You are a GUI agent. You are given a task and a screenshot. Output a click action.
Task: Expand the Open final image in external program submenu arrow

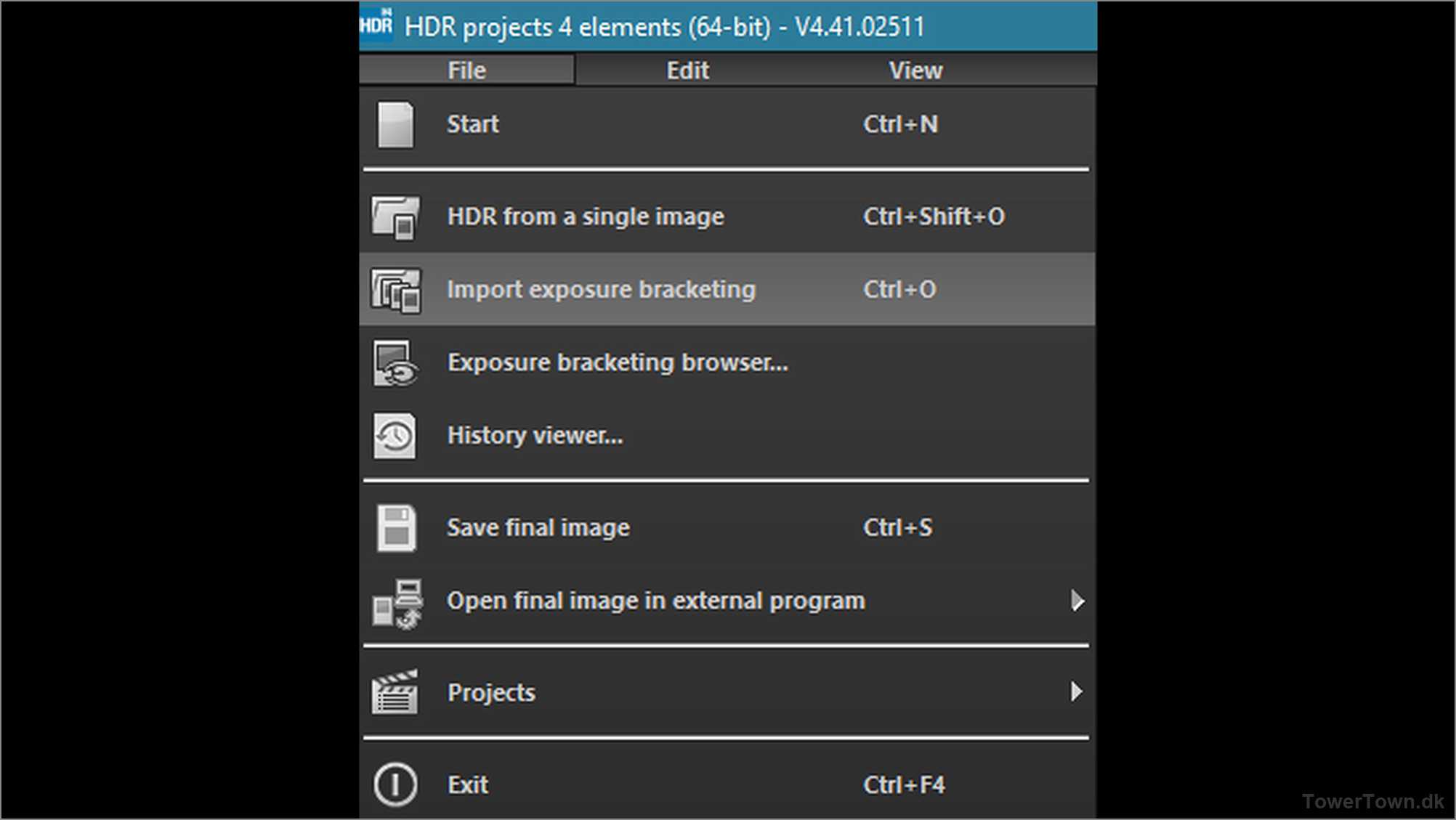click(x=1077, y=601)
